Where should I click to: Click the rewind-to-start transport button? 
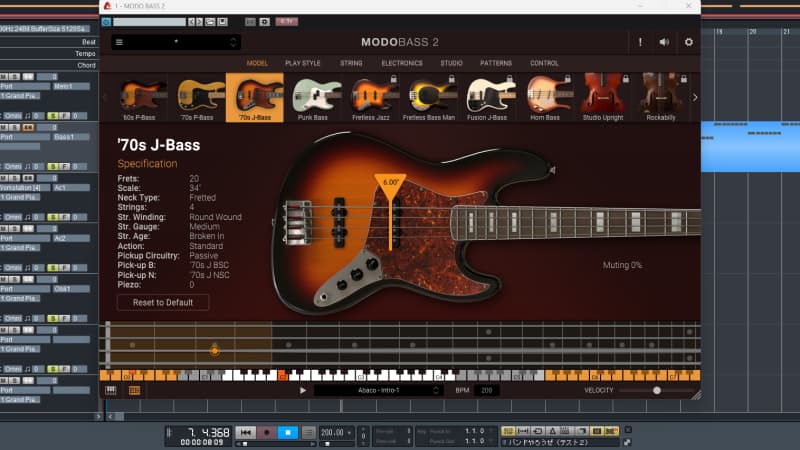tap(246, 433)
